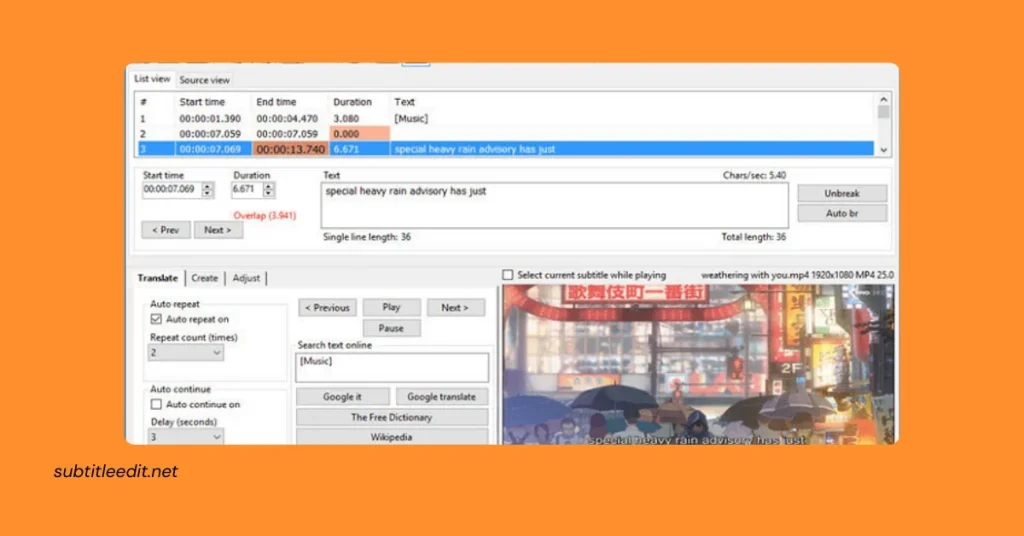Viewport: 1024px width, 536px height.
Task: Open the Create tab
Action: click(205, 278)
